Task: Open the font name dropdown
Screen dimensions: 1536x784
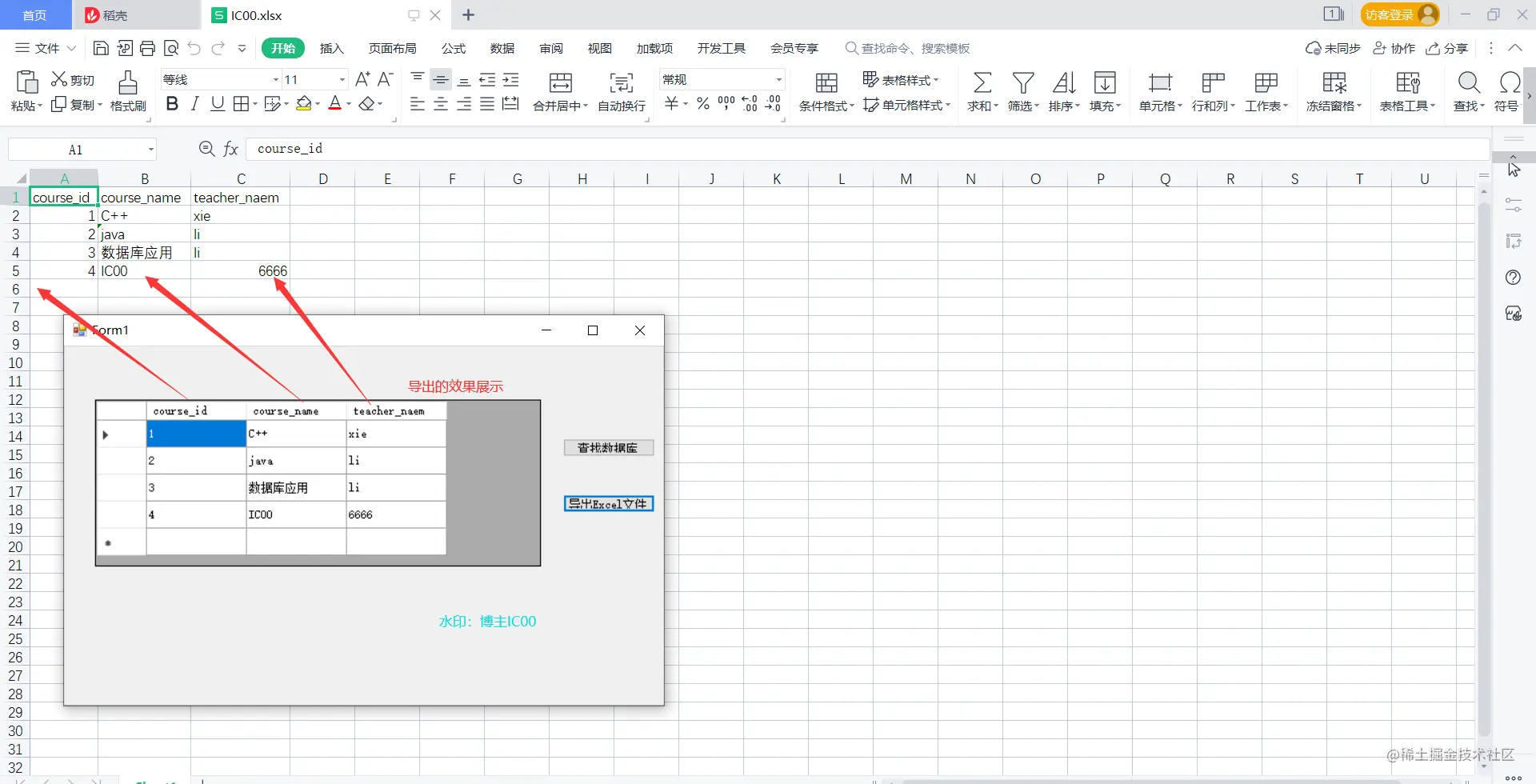Action: (x=276, y=79)
